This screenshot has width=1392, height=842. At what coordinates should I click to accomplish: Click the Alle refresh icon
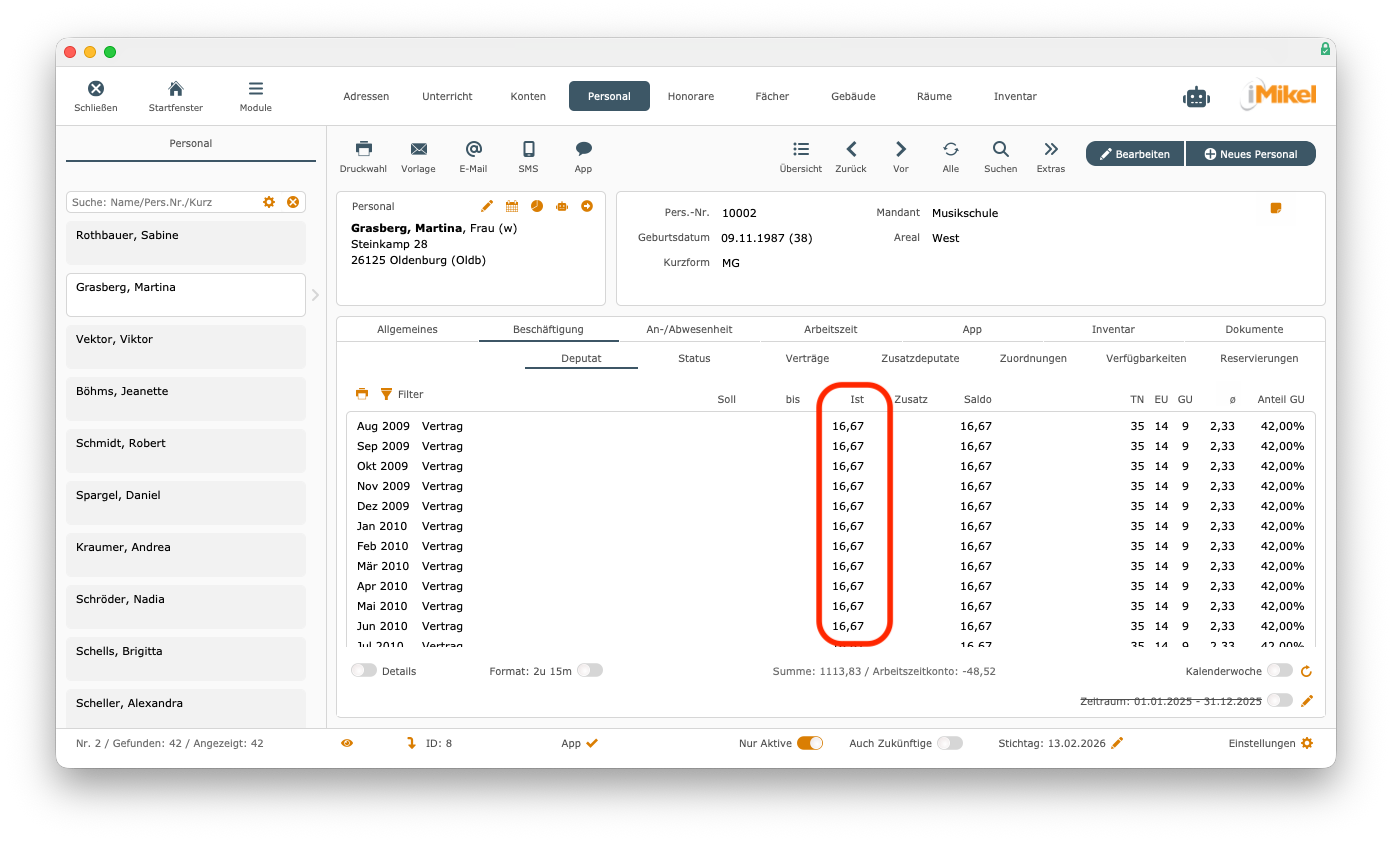click(x=950, y=149)
